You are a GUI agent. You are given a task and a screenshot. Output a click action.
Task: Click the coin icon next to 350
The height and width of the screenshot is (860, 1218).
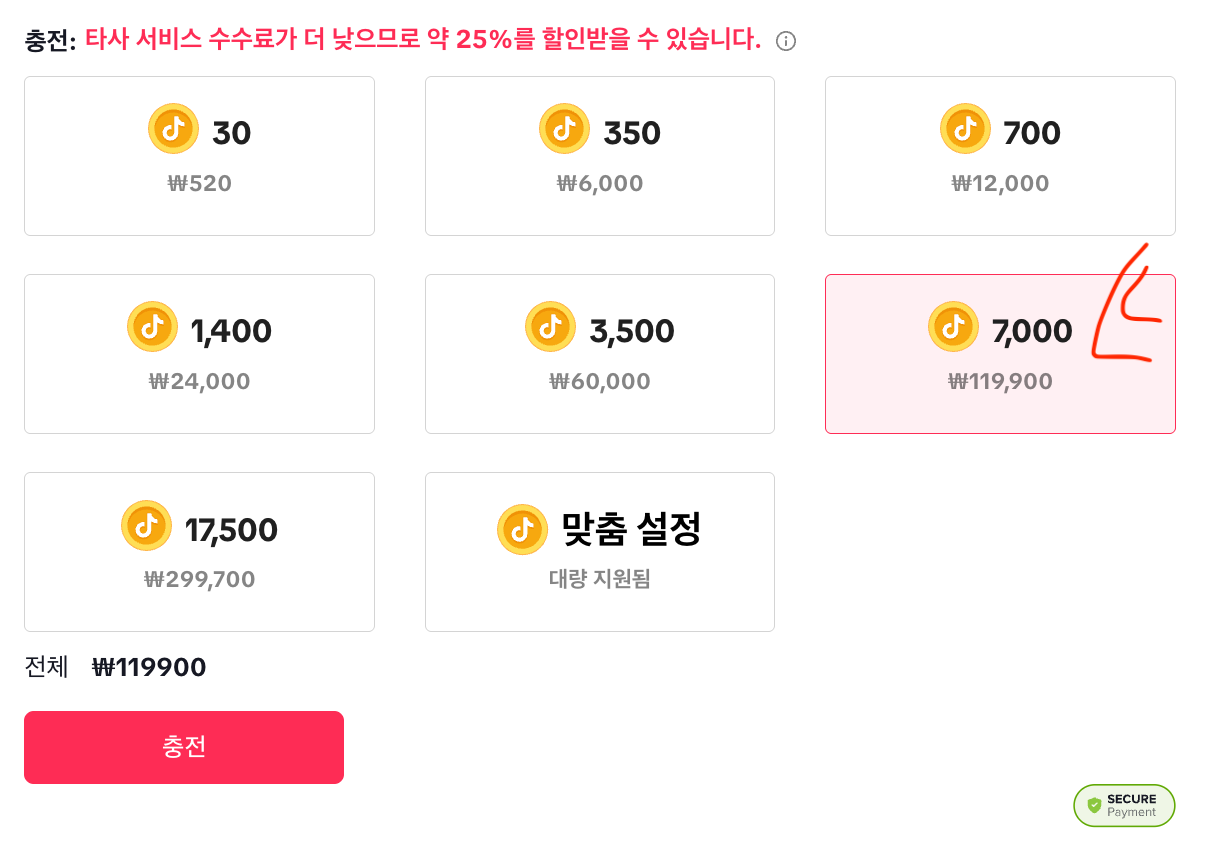point(564,129)
